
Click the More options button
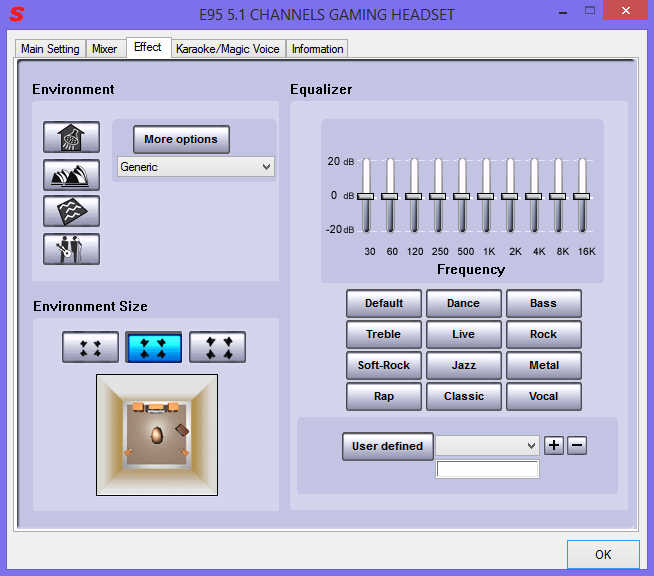point(181,139)
